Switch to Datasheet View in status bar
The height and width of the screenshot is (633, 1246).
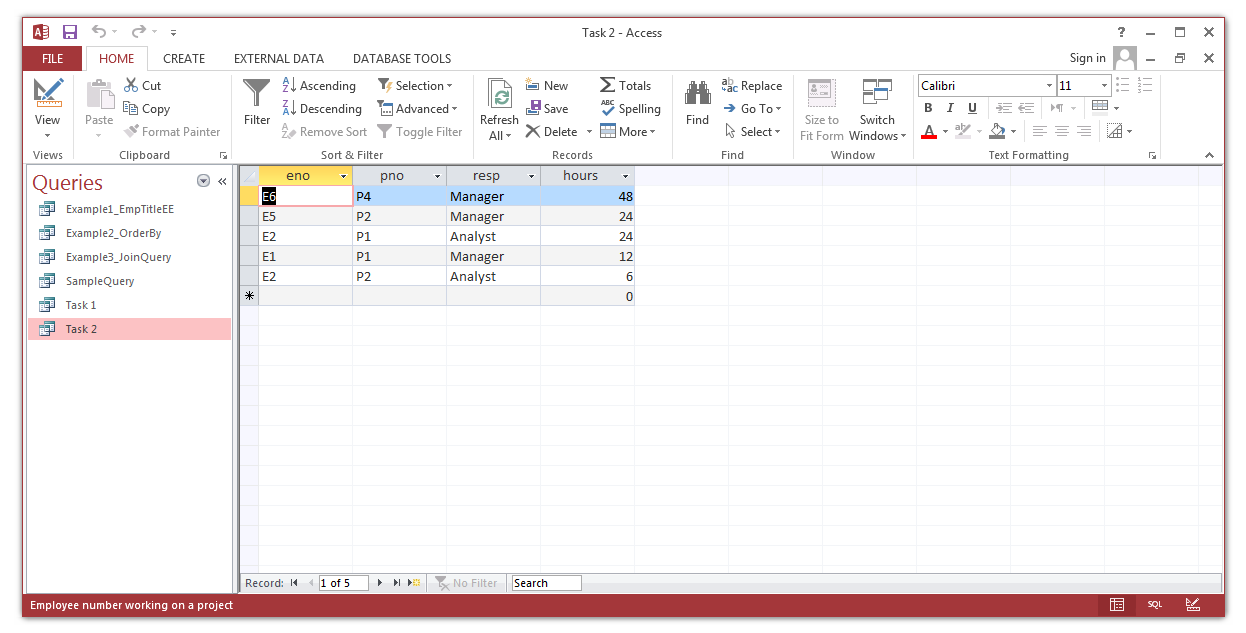coord(1117,605)
